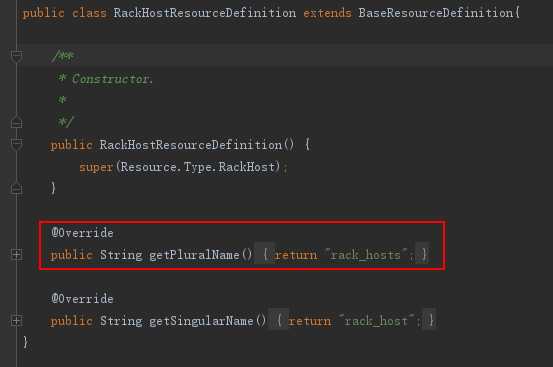Click the @Override annotation above getPluralName

click(83, 233)
